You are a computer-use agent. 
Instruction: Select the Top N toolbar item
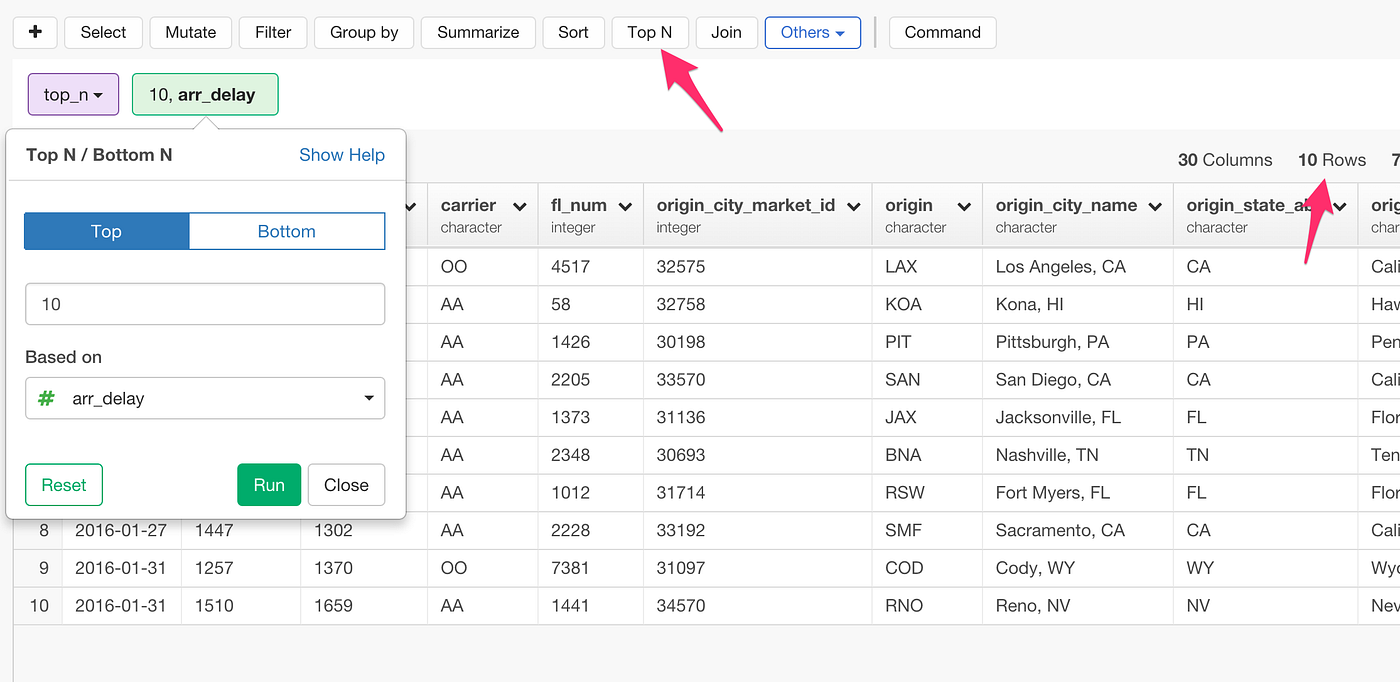tap(650, 32)
